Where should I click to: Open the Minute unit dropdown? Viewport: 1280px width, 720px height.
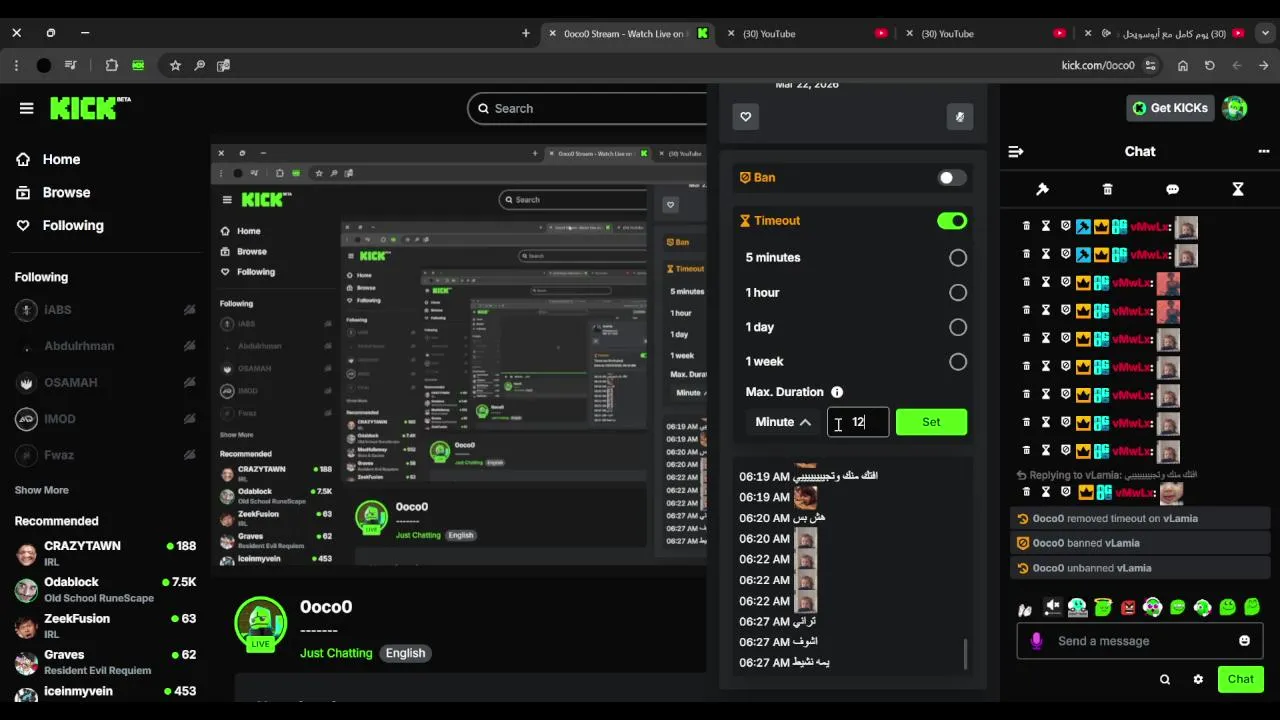point(782,422)
